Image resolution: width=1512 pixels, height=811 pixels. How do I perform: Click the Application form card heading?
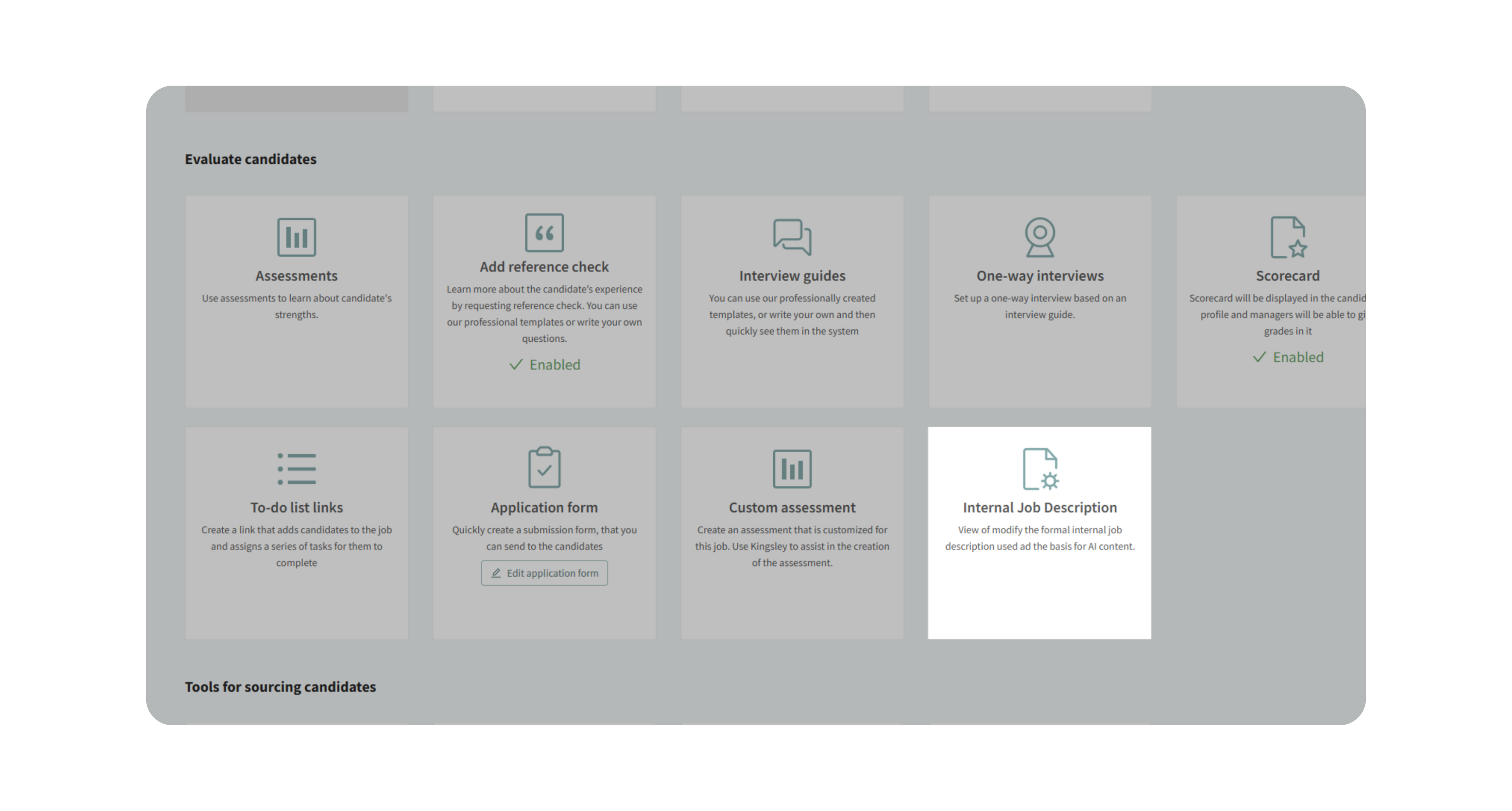click(544, 507)
